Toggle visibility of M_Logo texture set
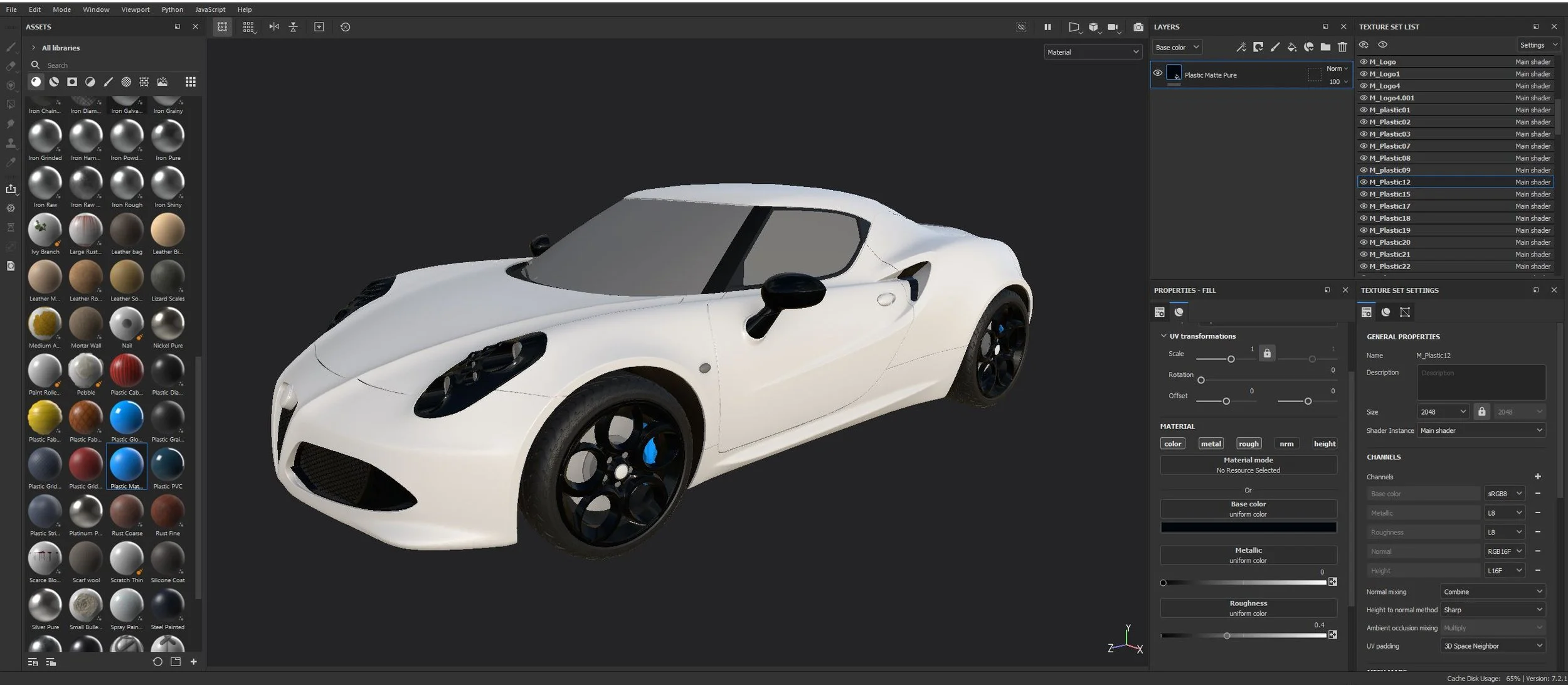 pyautogui.click(x=1364, y=61)
